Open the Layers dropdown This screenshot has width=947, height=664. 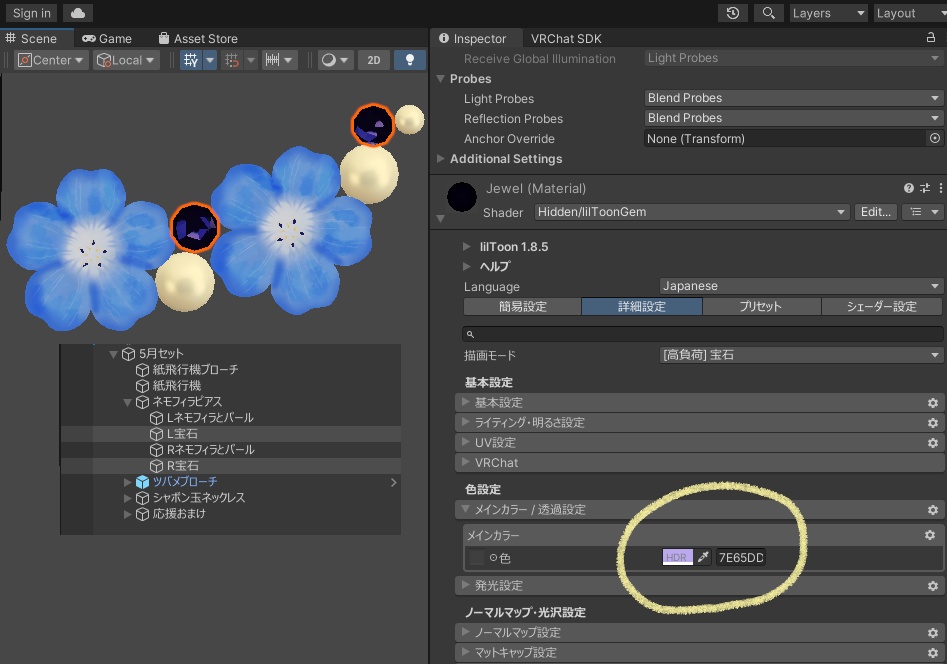click(x=828, y=13)
